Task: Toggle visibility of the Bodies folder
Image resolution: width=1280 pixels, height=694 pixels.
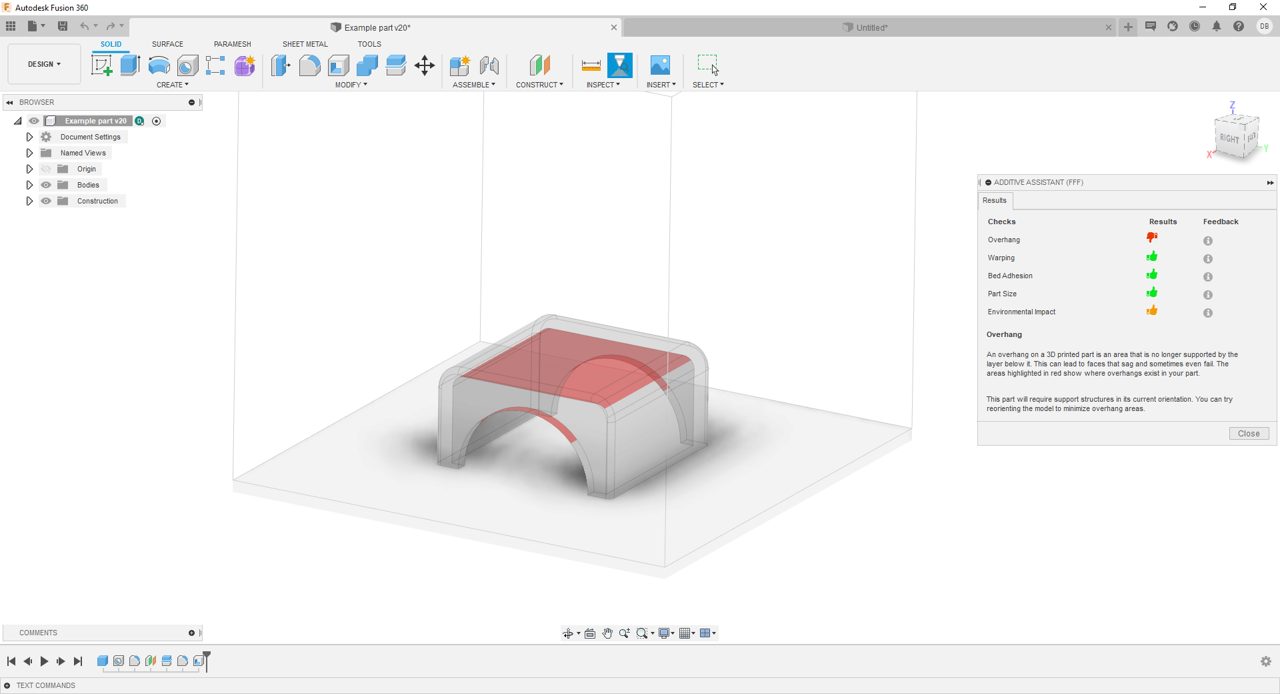Action: click(45, 185)
